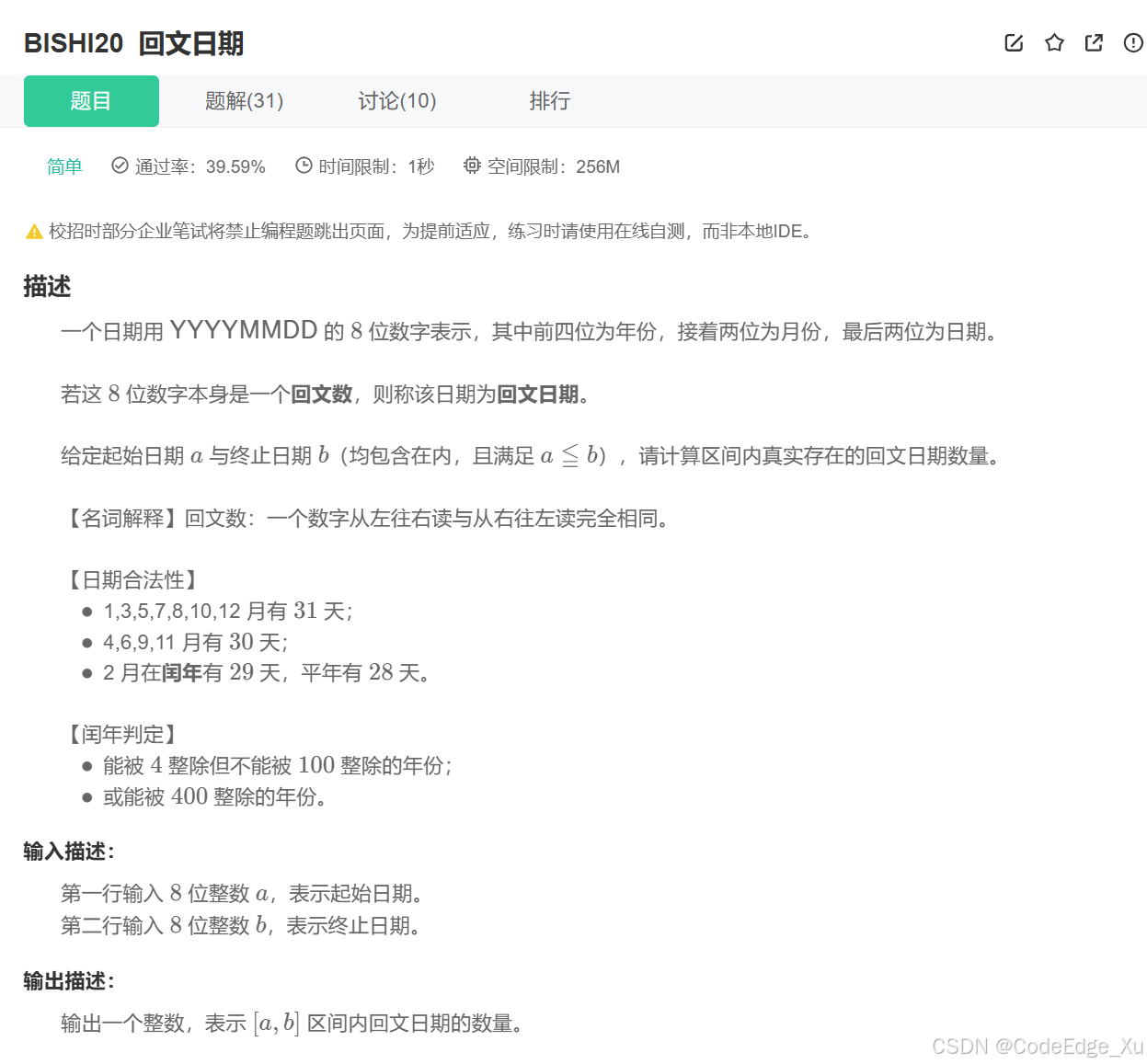
Task: Star this problem to favorite it
Action: tap(1053, 42)
